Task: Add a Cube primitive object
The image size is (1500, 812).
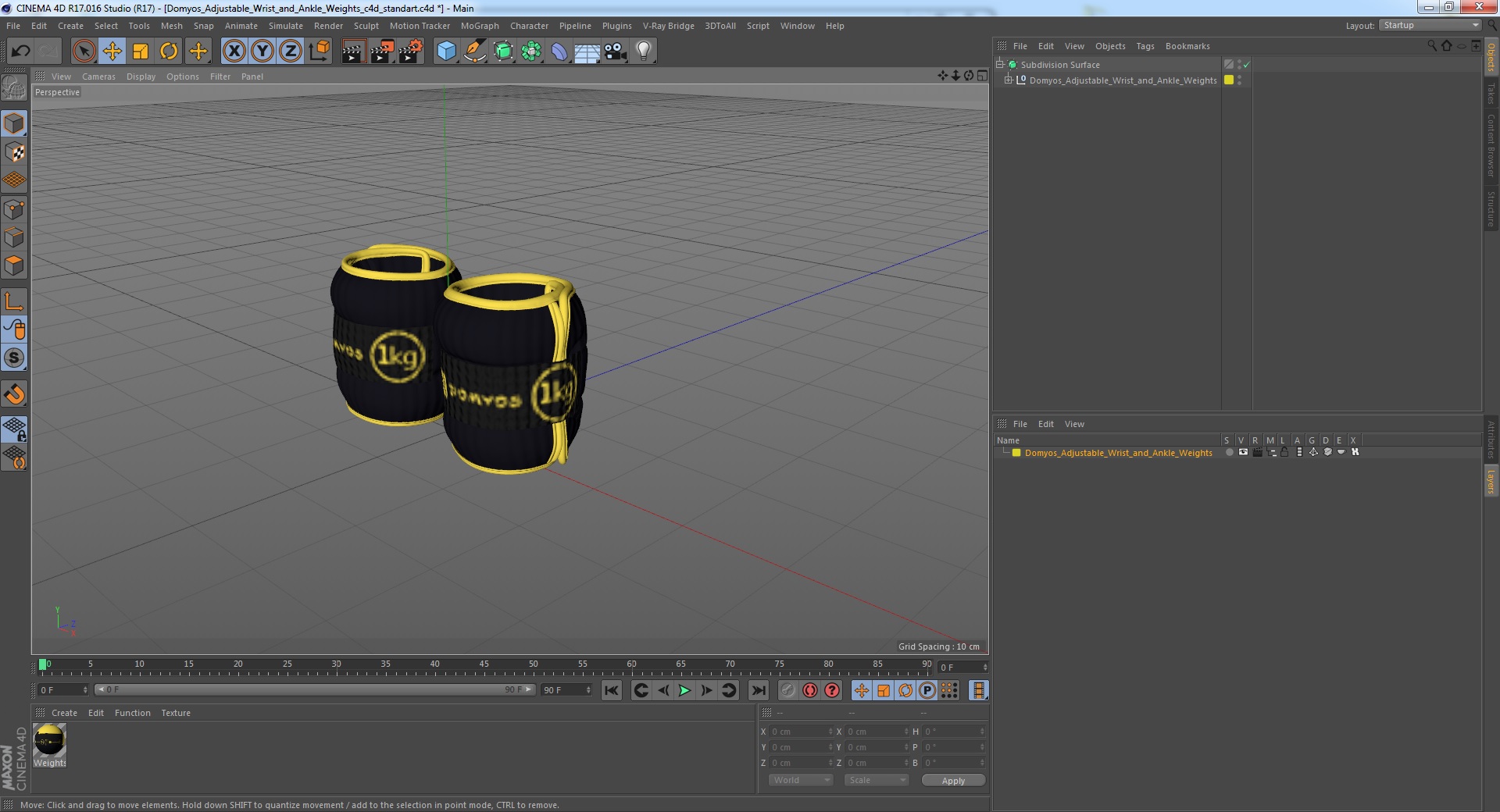Action: coord(446,52)
